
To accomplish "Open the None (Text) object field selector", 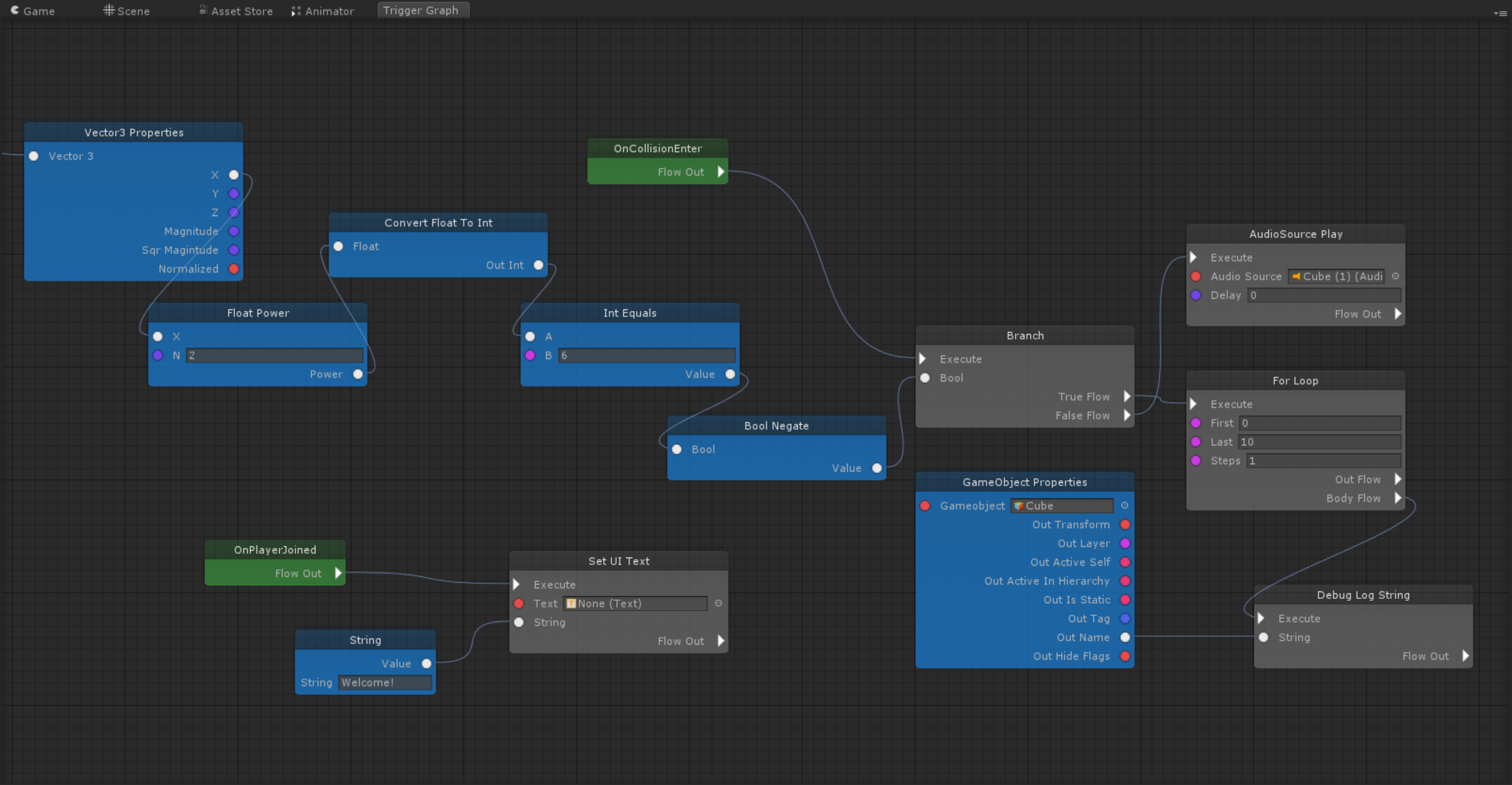I will (x=634, y=603).
